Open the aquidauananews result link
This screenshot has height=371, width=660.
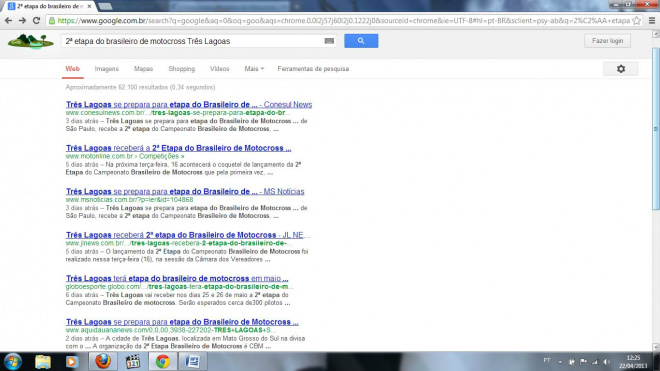click(182, 322)
